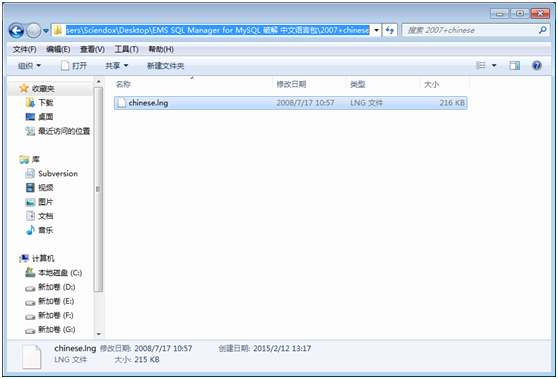Expand the 组织 toolbar dropdown
This screenshot has height=379, width=558.
29,66
